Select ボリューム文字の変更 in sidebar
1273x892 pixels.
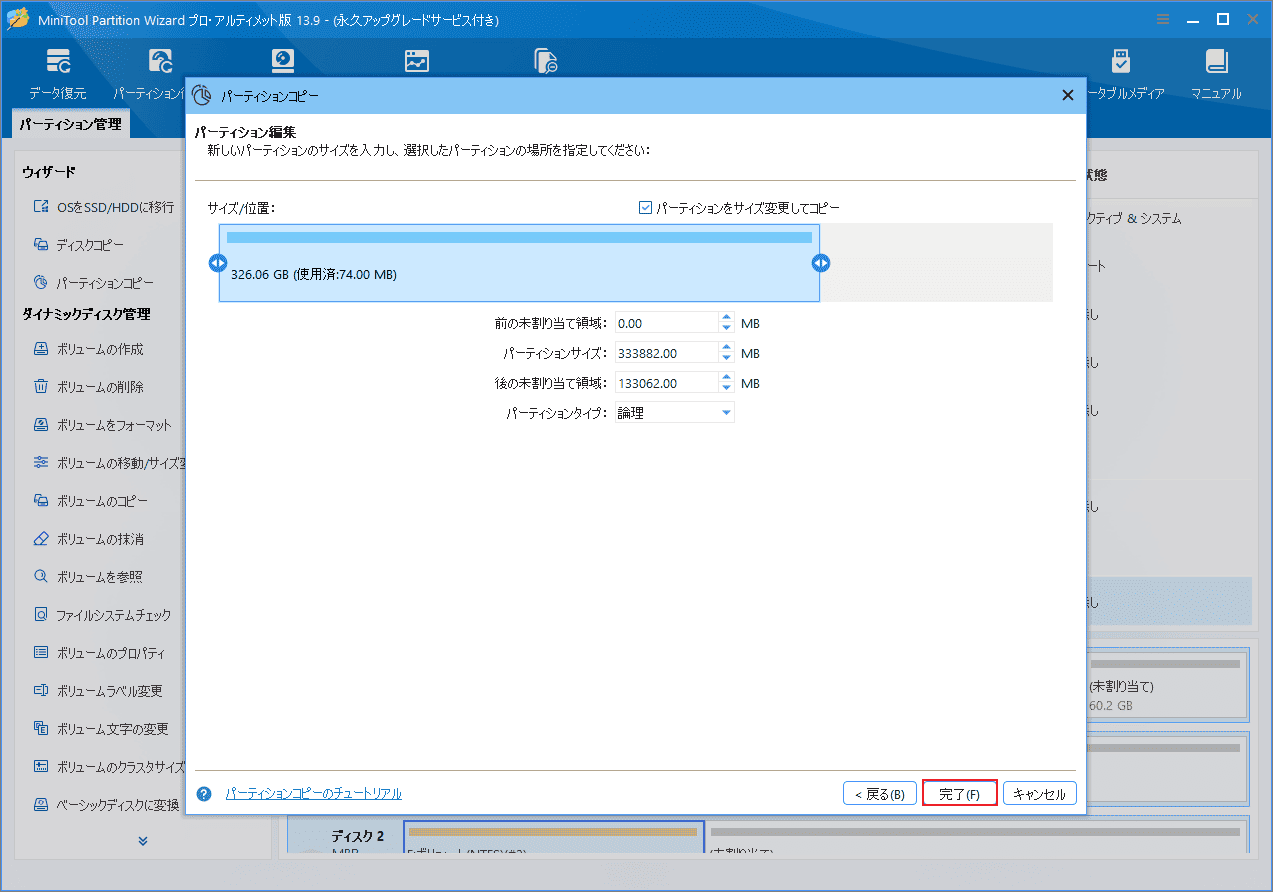[100, 729]
